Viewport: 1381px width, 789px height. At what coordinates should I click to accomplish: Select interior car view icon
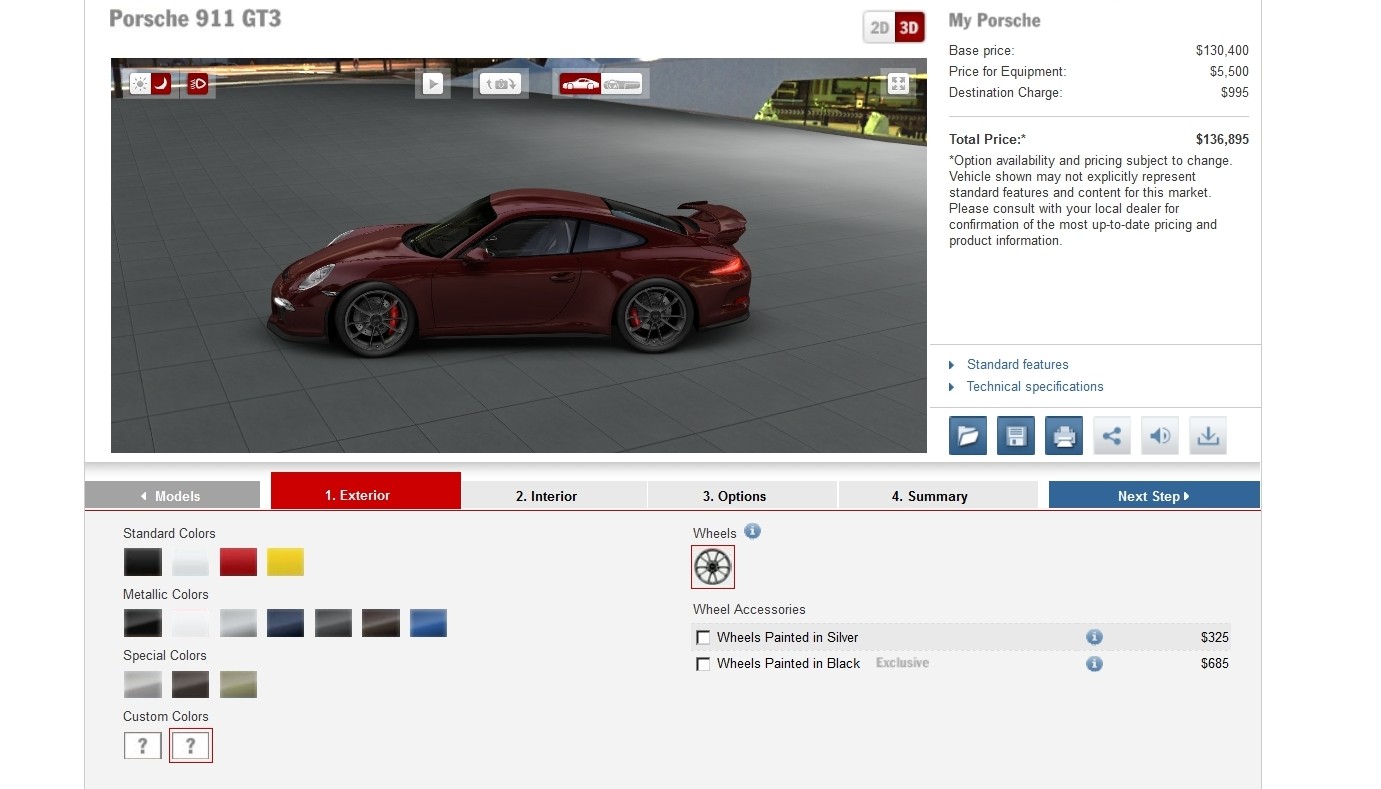tap(622, 84)
